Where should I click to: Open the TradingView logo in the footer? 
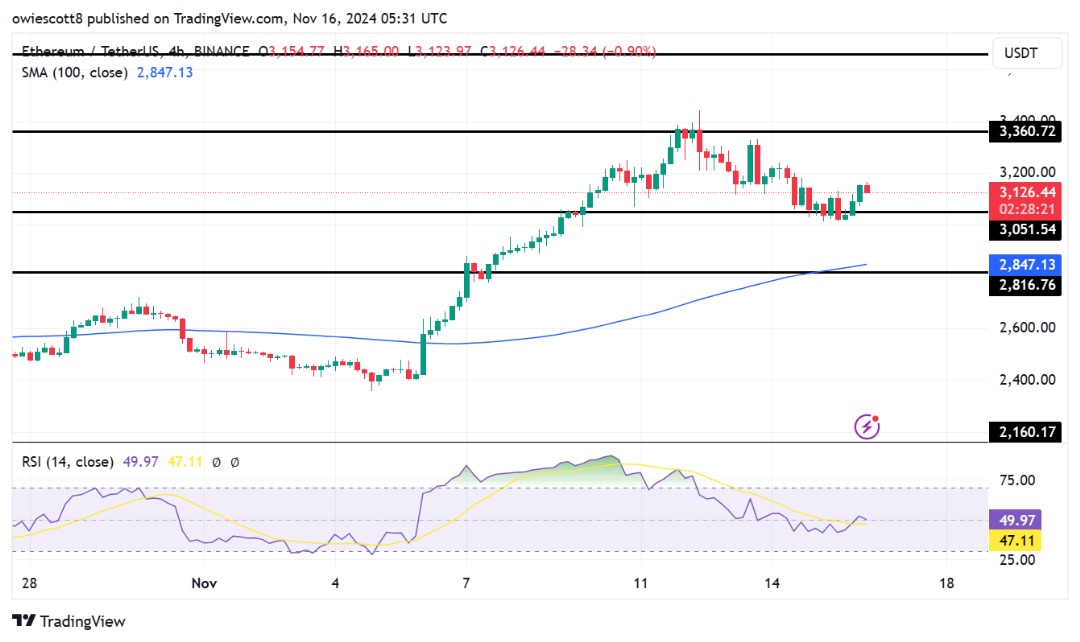click(68, 621)
